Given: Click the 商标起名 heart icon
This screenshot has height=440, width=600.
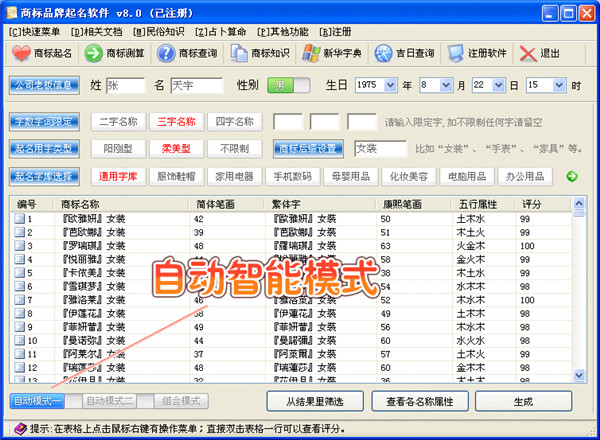Looking at the screenshot, I should (x=21, y=53).
